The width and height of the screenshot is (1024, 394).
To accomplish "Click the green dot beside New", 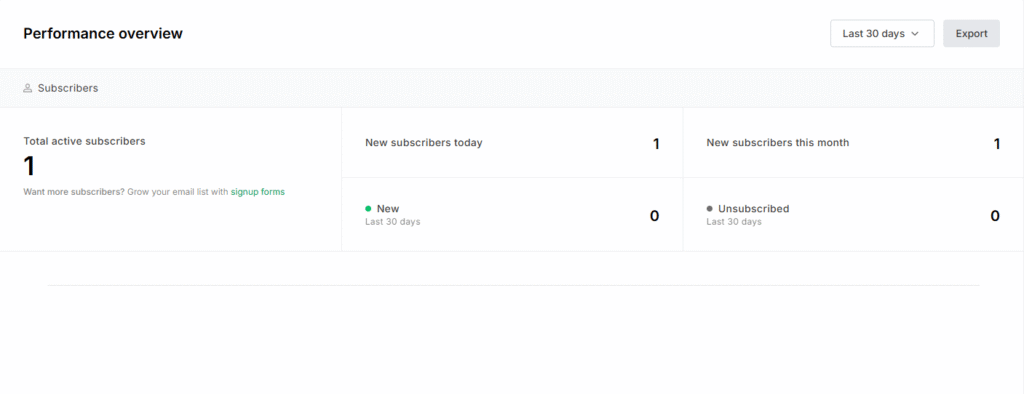I will 368,208.
